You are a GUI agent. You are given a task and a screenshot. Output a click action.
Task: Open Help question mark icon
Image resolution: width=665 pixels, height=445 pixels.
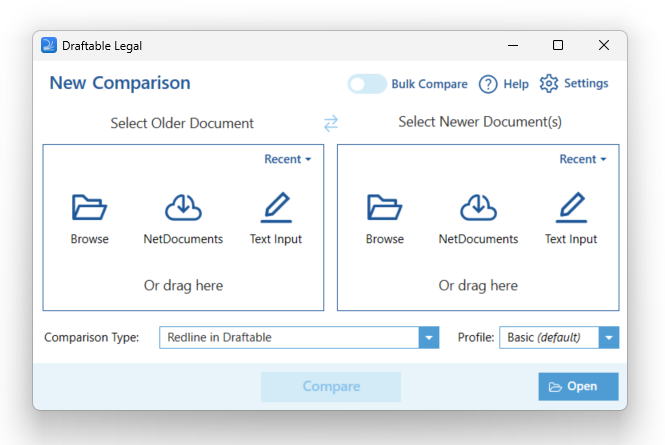point(488,84)
